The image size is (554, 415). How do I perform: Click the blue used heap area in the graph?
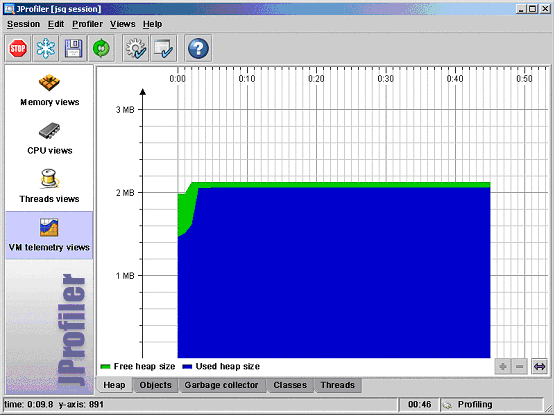[334, 272]
